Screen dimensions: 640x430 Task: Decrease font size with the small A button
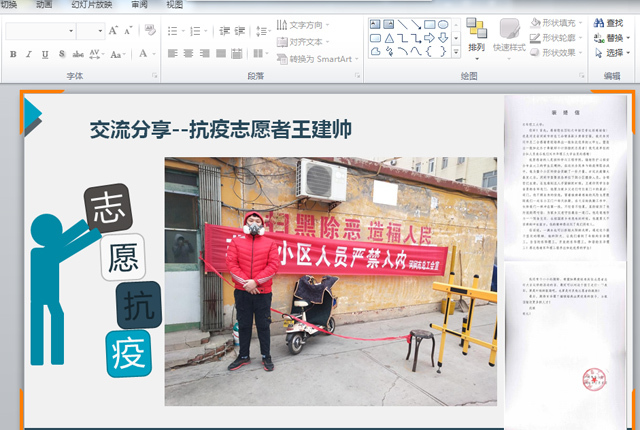click(x=128, y=31)
